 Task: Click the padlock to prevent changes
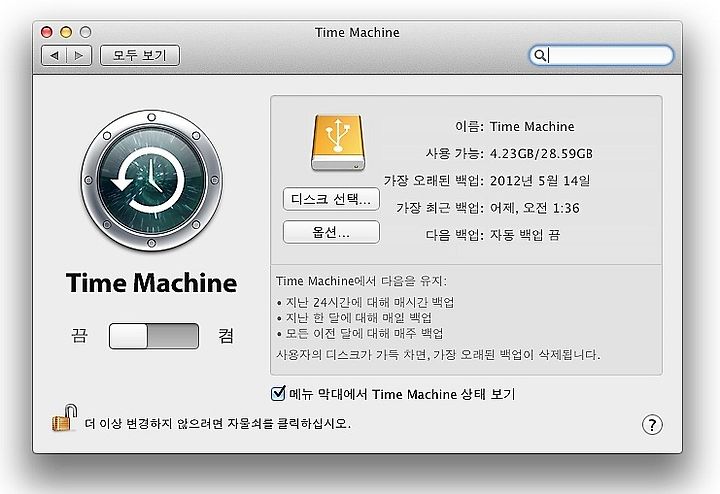(64, 418)
